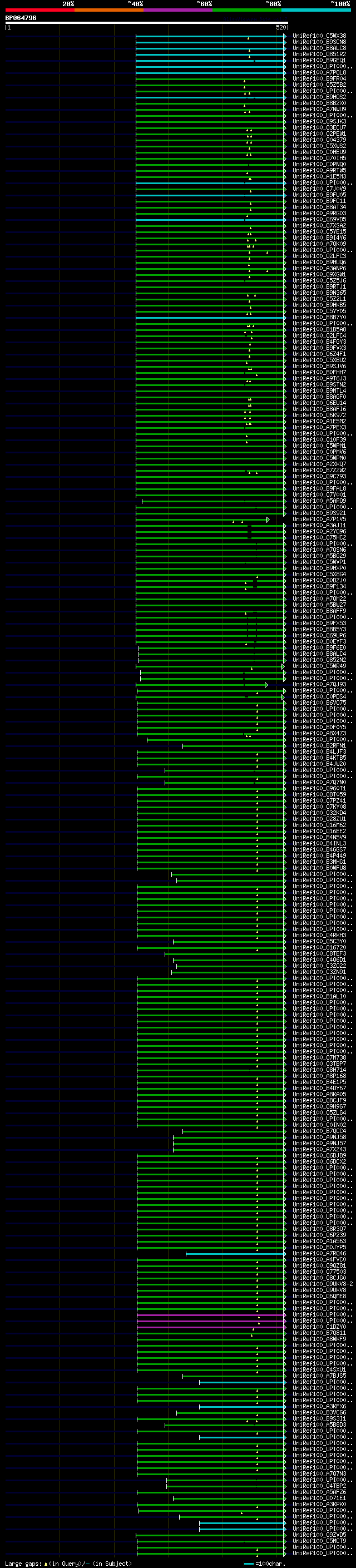Select the UniRef100_A7BJS5 label
This screenshot has width=356, height=1568.
click(x=319, y=1376)
